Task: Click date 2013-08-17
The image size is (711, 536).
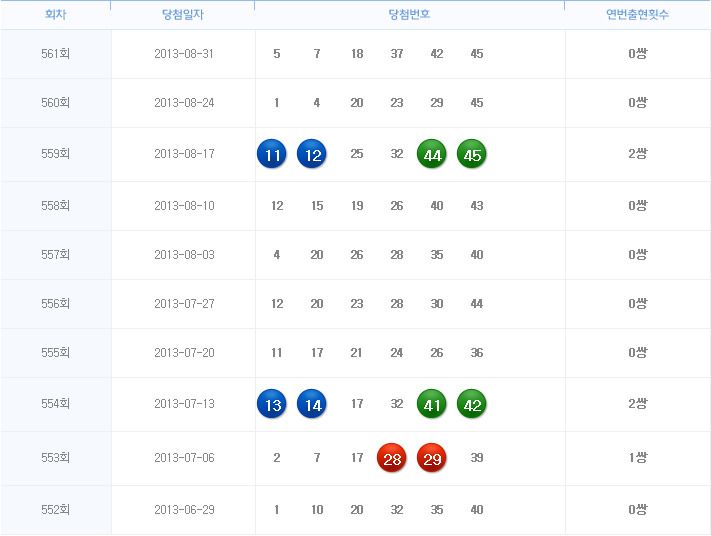Action: click(x=184, y=154)
